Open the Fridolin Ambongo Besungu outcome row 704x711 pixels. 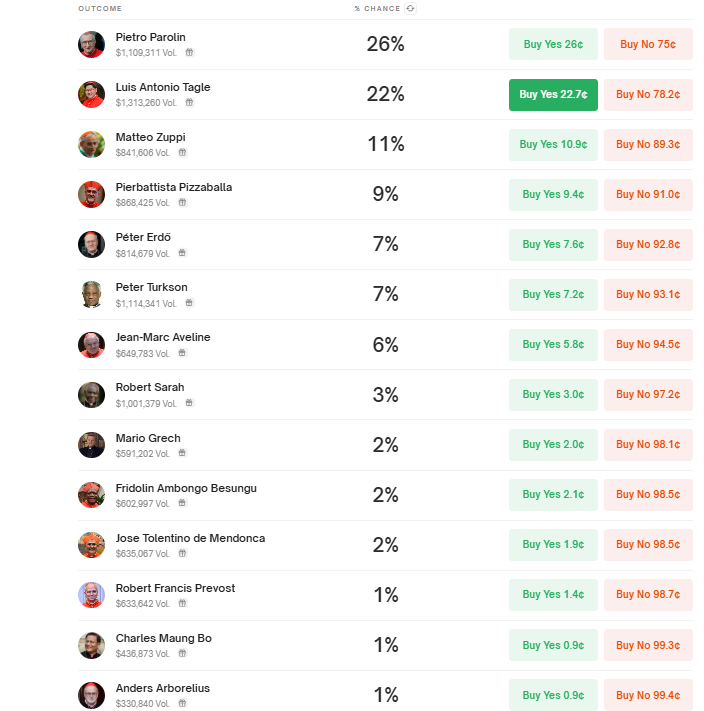pyautogui.click(x=385, y=495)
